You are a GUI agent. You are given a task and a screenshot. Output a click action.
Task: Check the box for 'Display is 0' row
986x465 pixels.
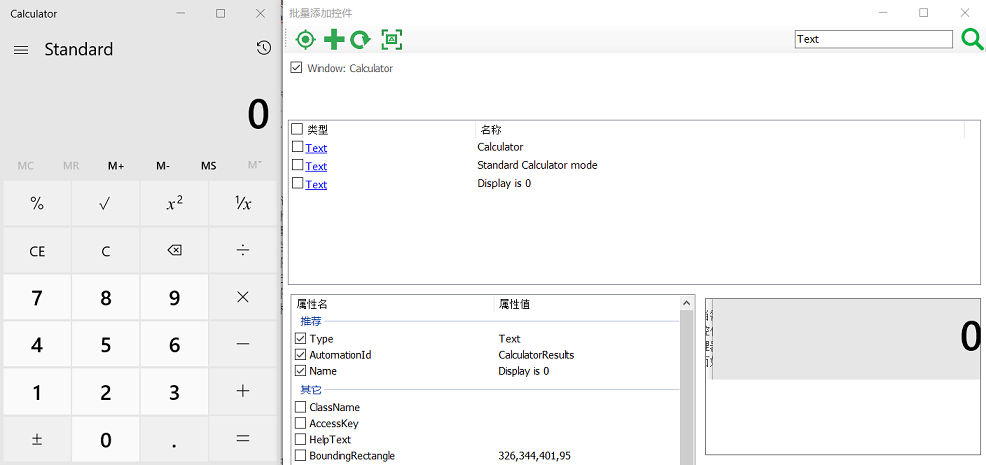(x=297, y=184)
